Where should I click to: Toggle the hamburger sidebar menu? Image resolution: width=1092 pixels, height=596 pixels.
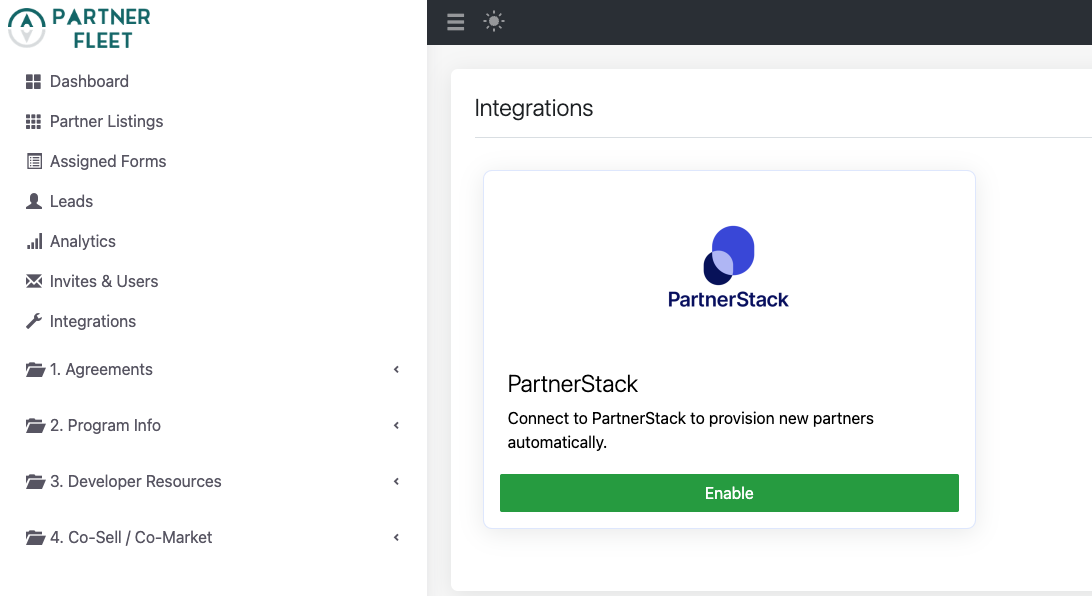455,22
